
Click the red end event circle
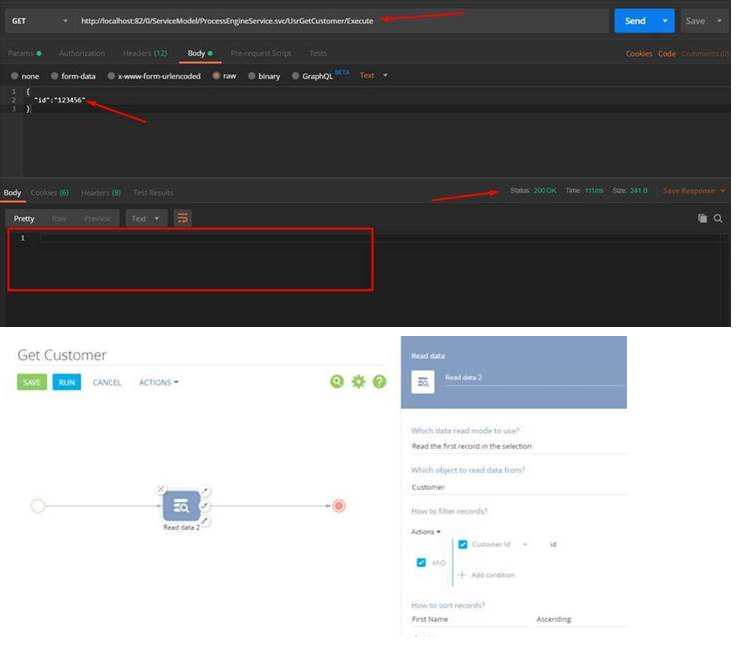coord(339,506)
